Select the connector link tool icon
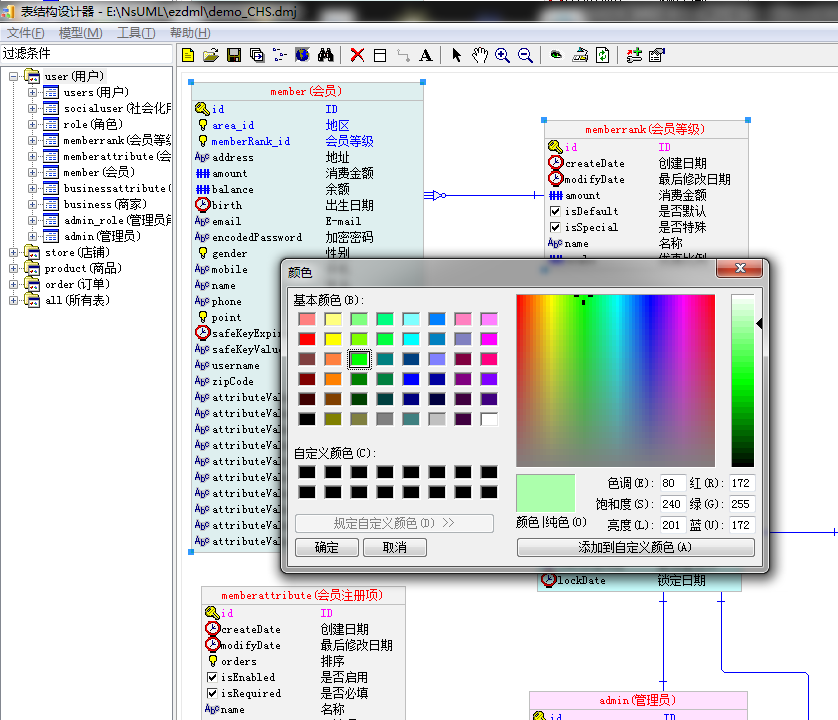838x720 pixels. [403, 55]
